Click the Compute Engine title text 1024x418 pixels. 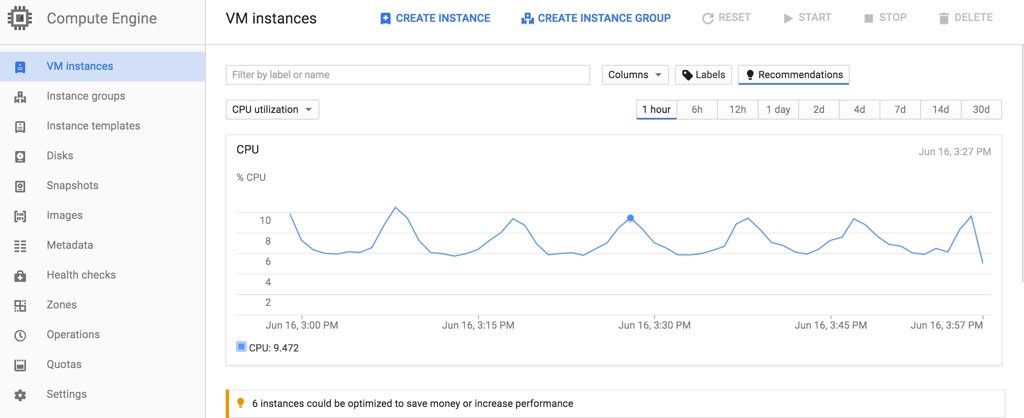[x=102, y=18]
